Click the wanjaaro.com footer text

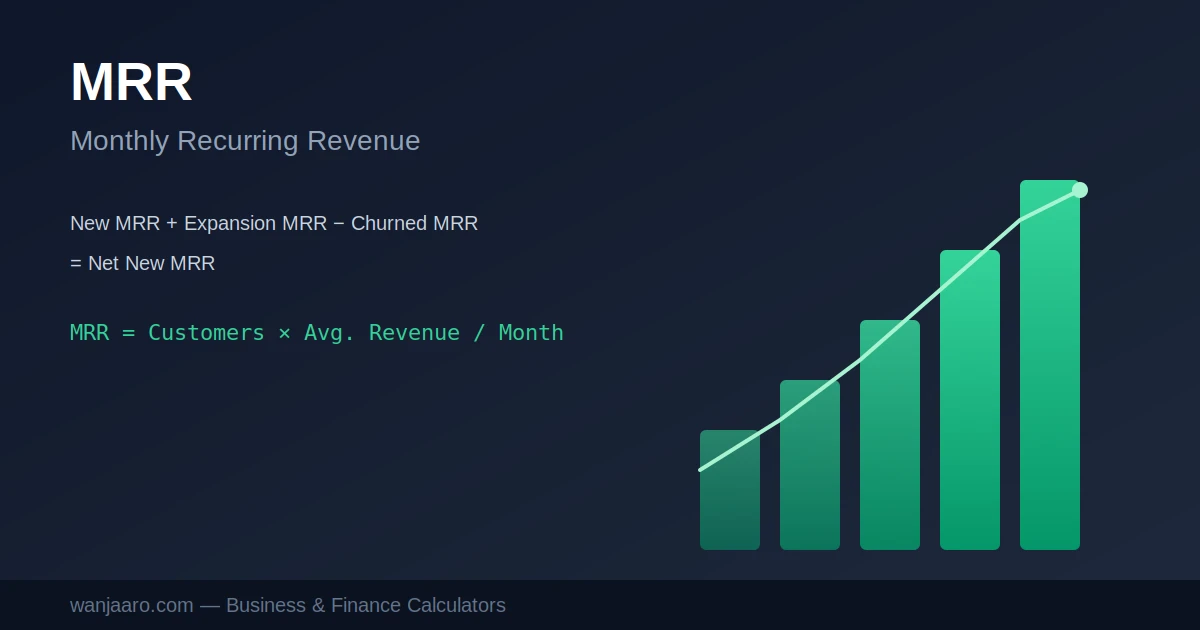click(x=288, y=605)
